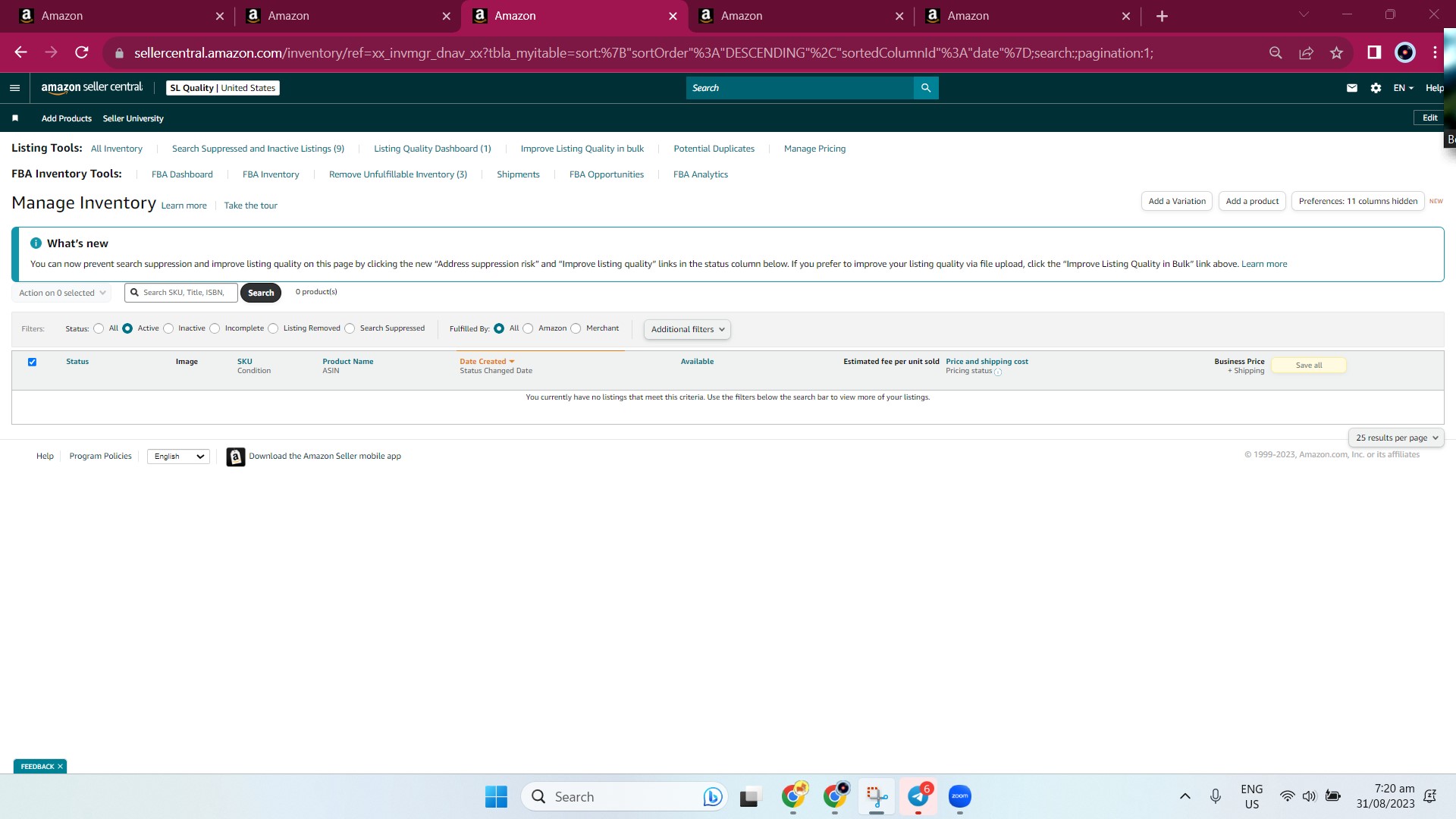
Task: Open the browser tab search chevron
Action: [1304, 15]
